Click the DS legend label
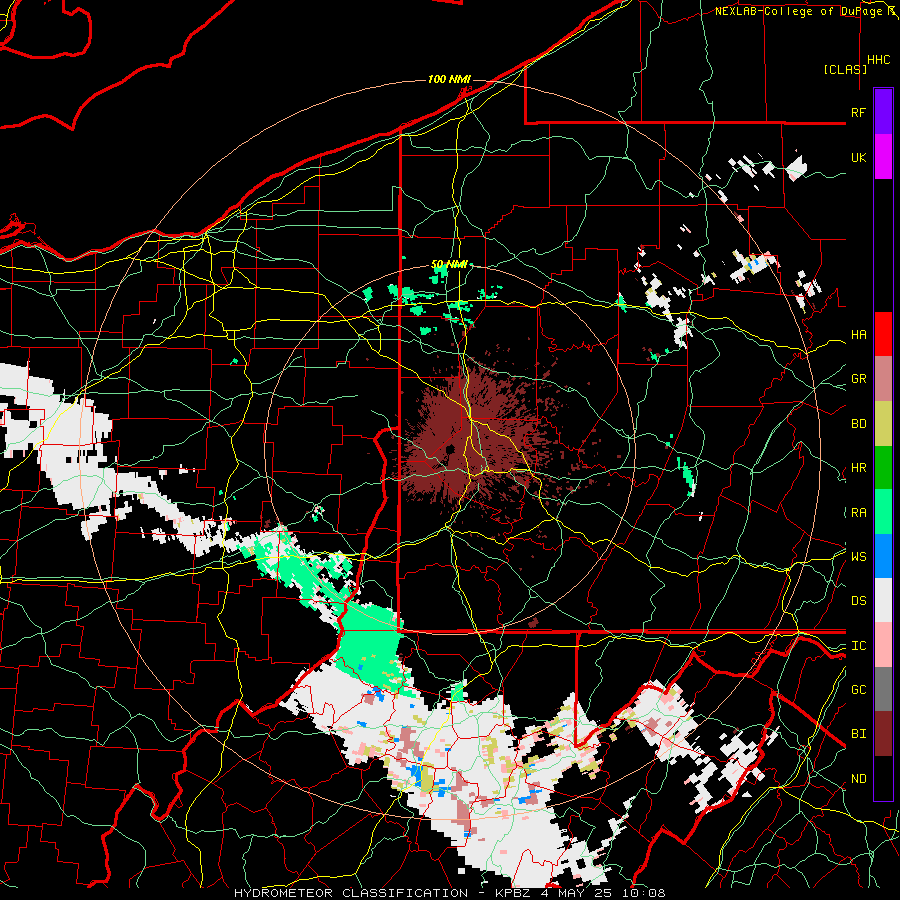 pyautogui.click(x=858, y=601)
